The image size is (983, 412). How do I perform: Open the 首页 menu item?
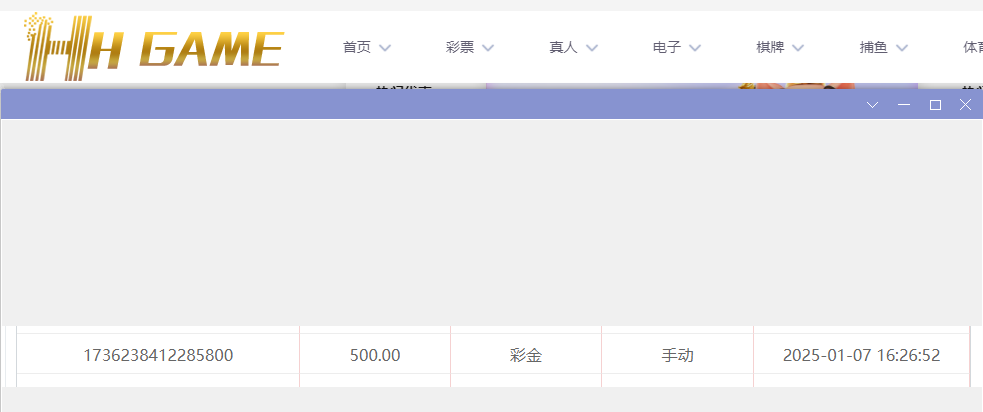click(x=357, y=47)
